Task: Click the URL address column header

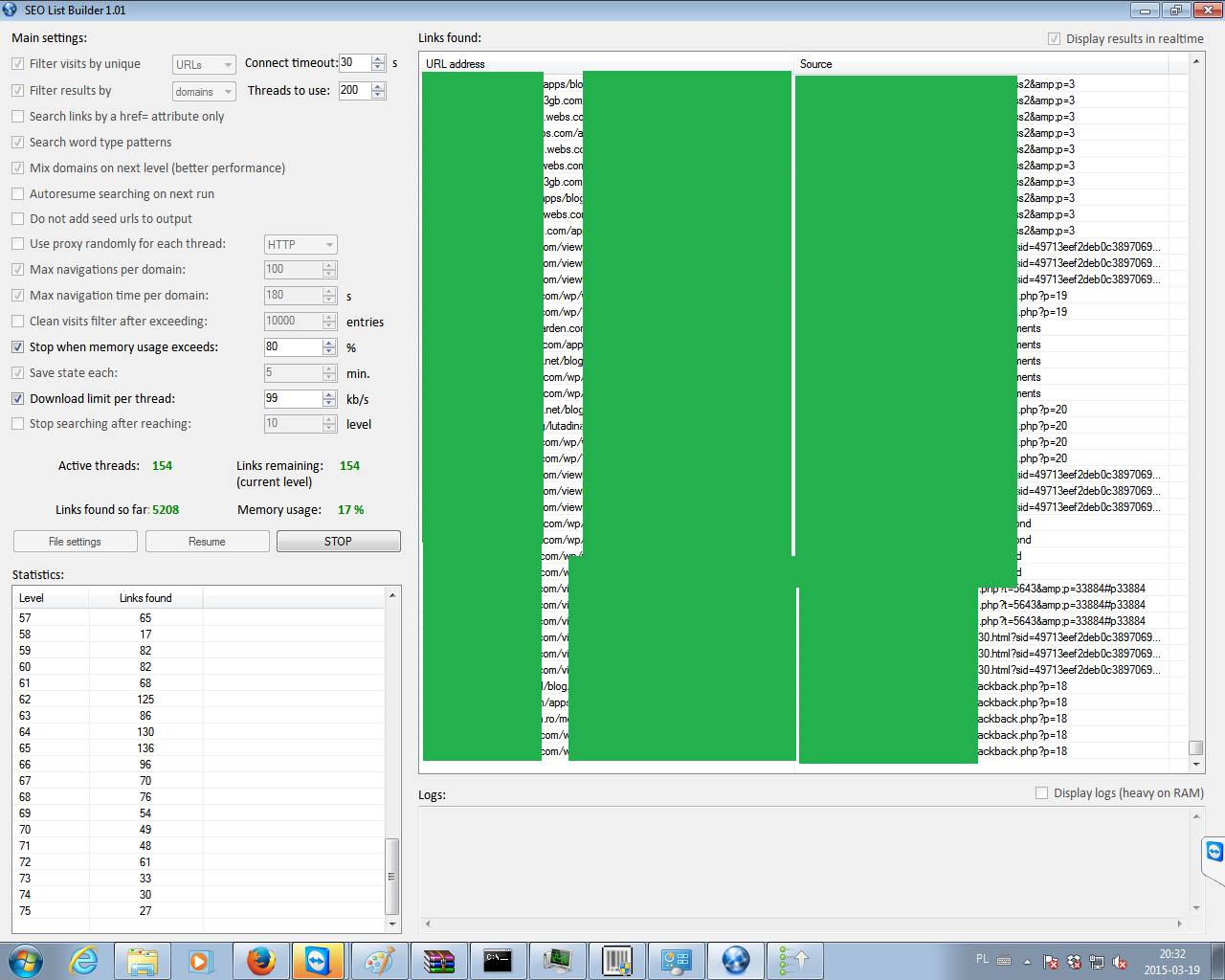Action: tap(607, 64)
